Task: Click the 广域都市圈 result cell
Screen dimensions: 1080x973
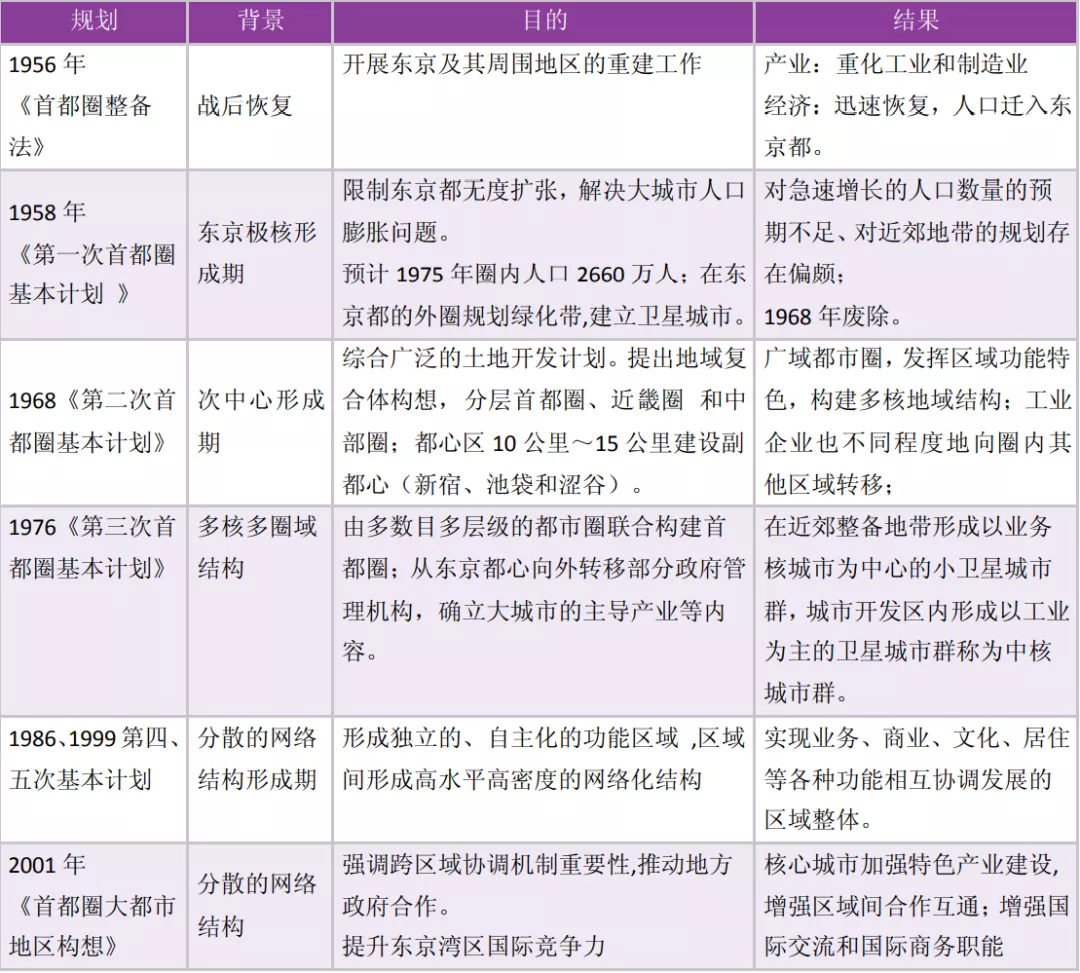Action: point(916,422)
